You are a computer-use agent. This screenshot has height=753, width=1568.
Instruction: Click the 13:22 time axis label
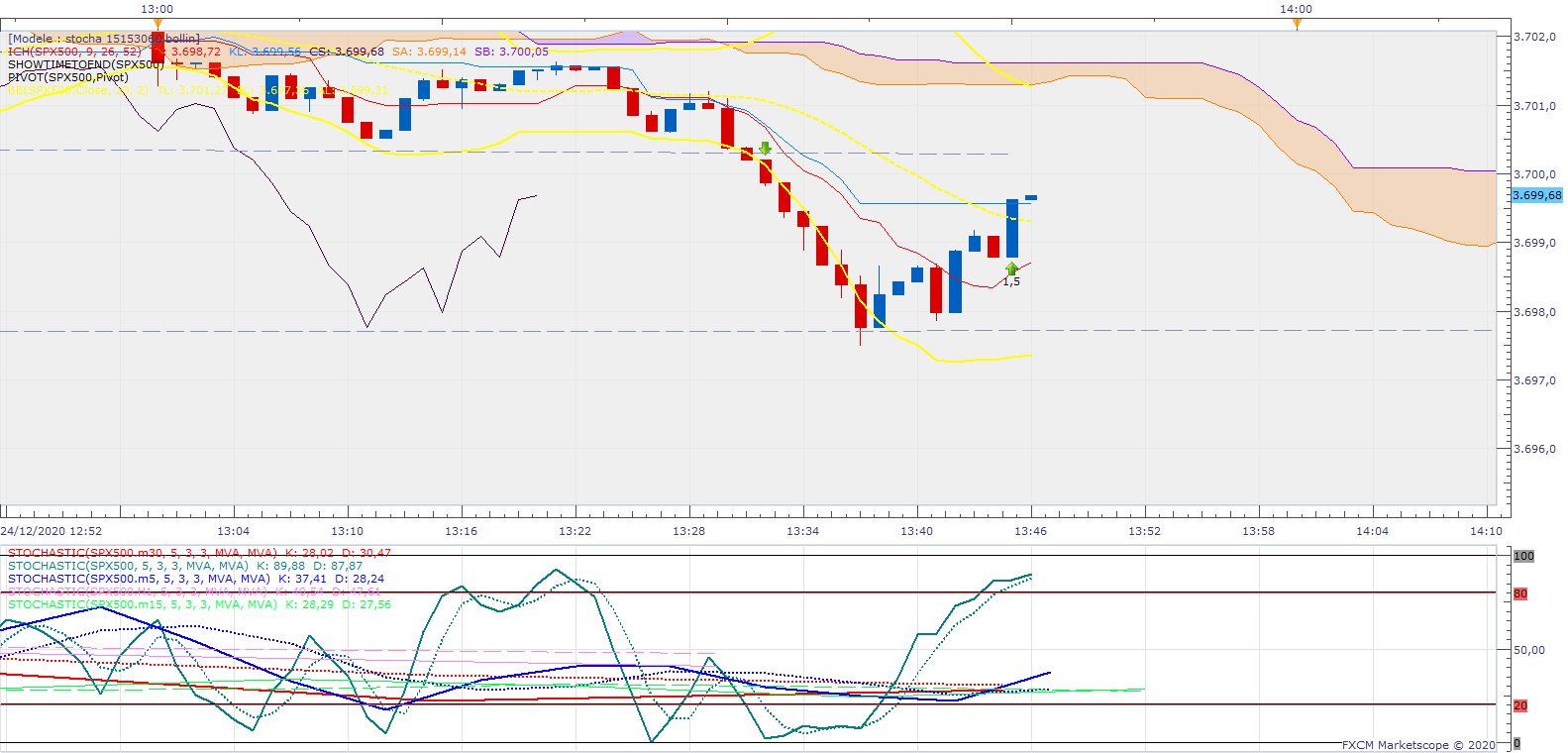click(575, 531)
